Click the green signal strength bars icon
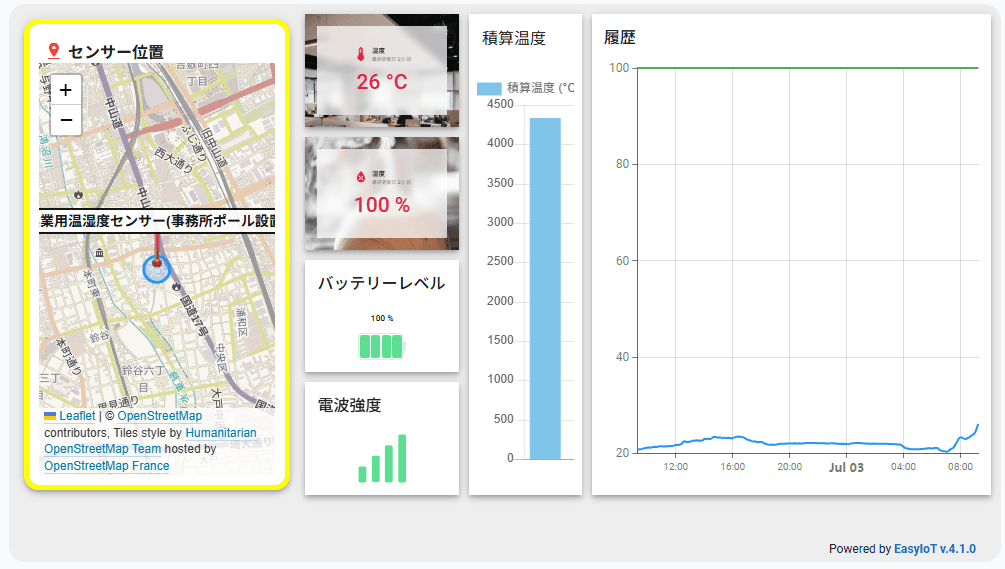The image size is (1005, 569). pyautogui.click(x=382, y=458)
